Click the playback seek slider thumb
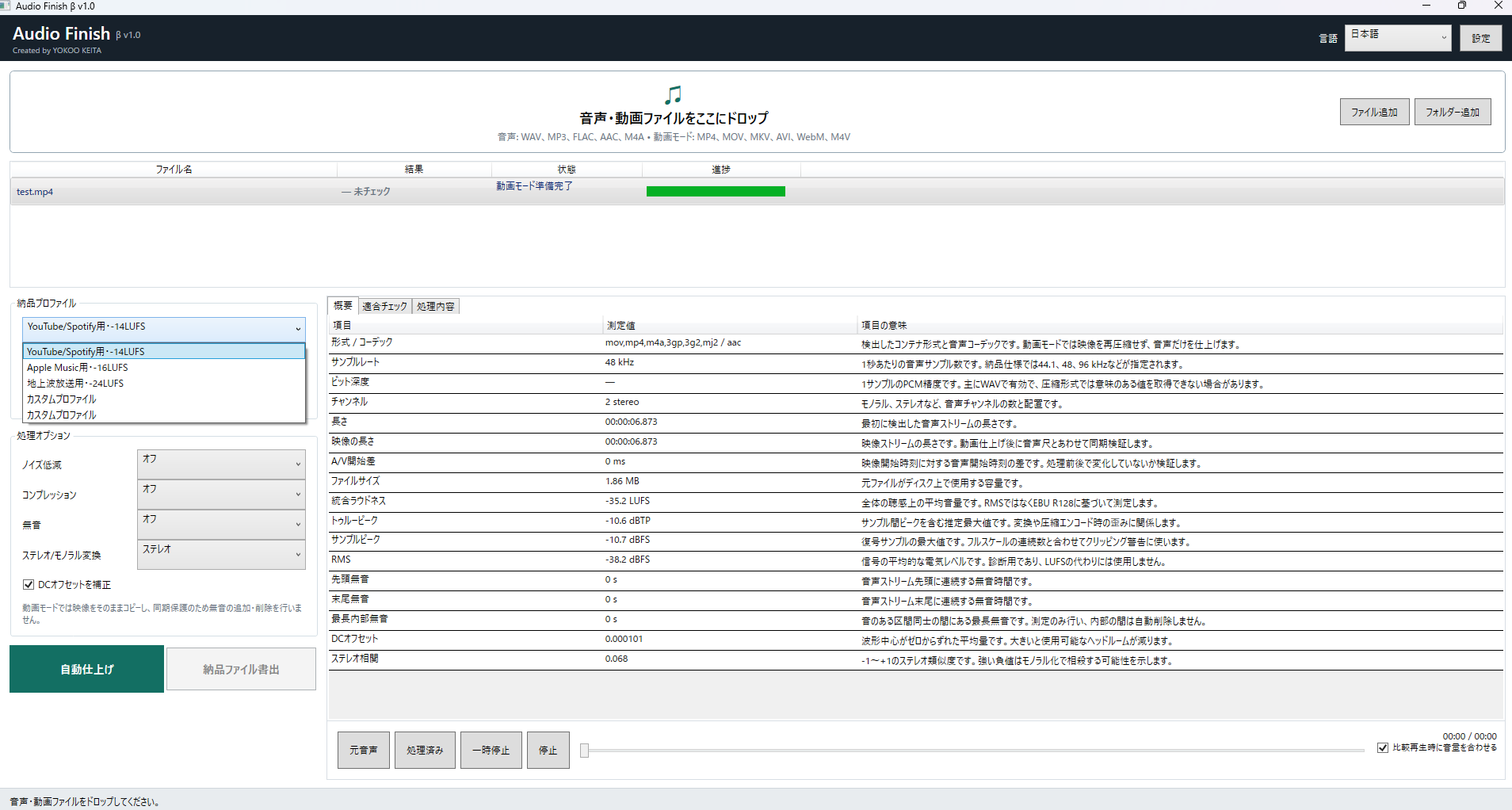The image size is (1512, 810). click(584, 751)
